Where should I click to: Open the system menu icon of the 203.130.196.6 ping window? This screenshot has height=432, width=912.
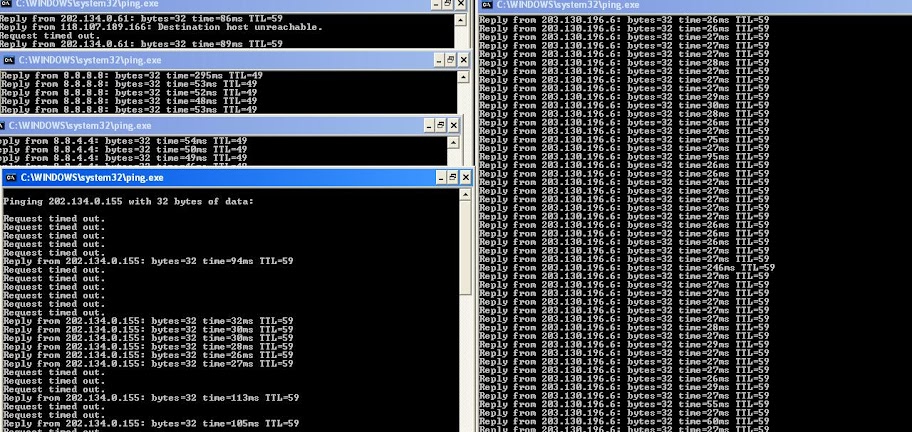pos(487,5)
